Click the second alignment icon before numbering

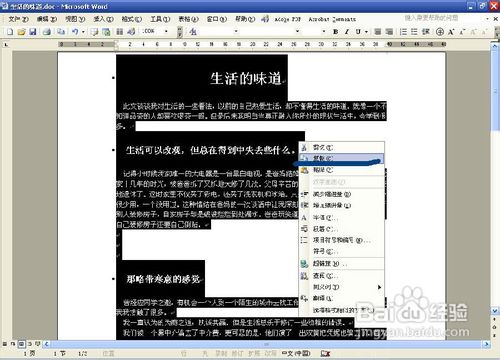coord(389,32)
